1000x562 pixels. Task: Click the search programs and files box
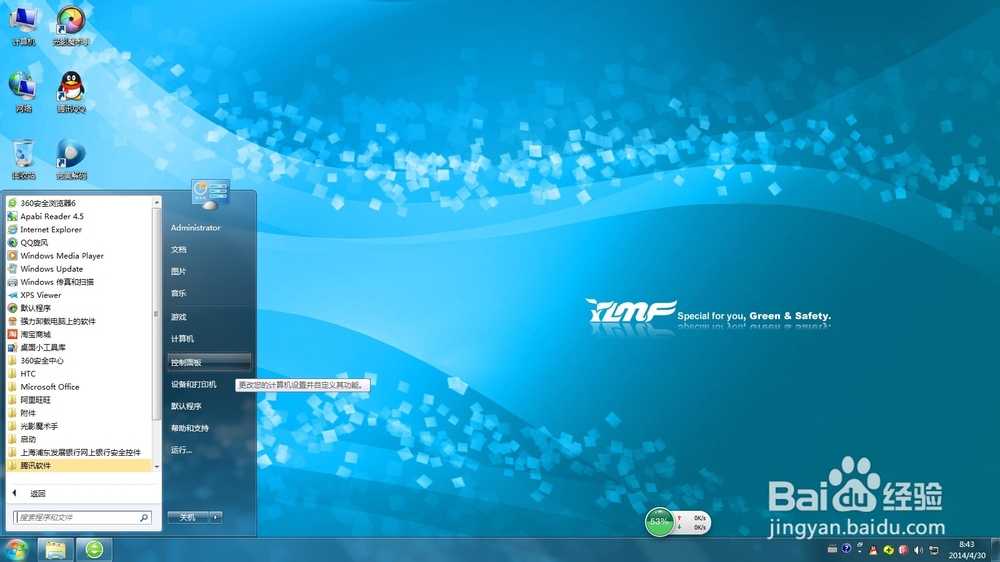[x=82, y=517]
